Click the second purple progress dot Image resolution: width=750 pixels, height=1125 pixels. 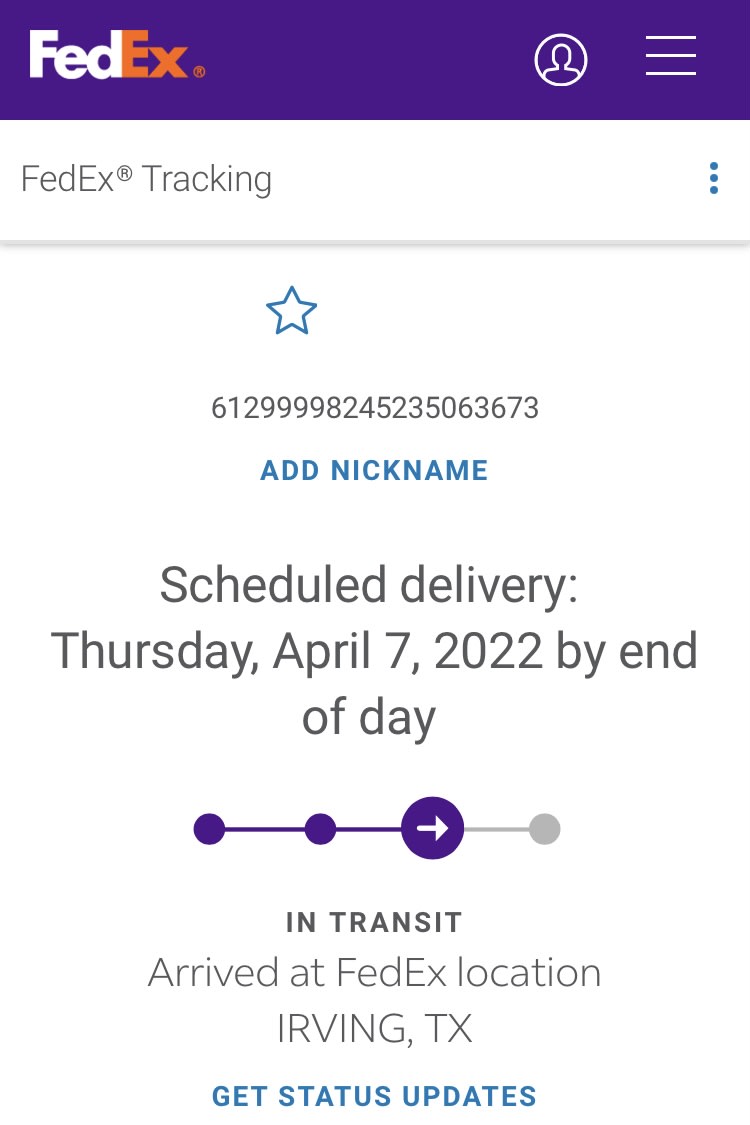(x=320, y=829)
